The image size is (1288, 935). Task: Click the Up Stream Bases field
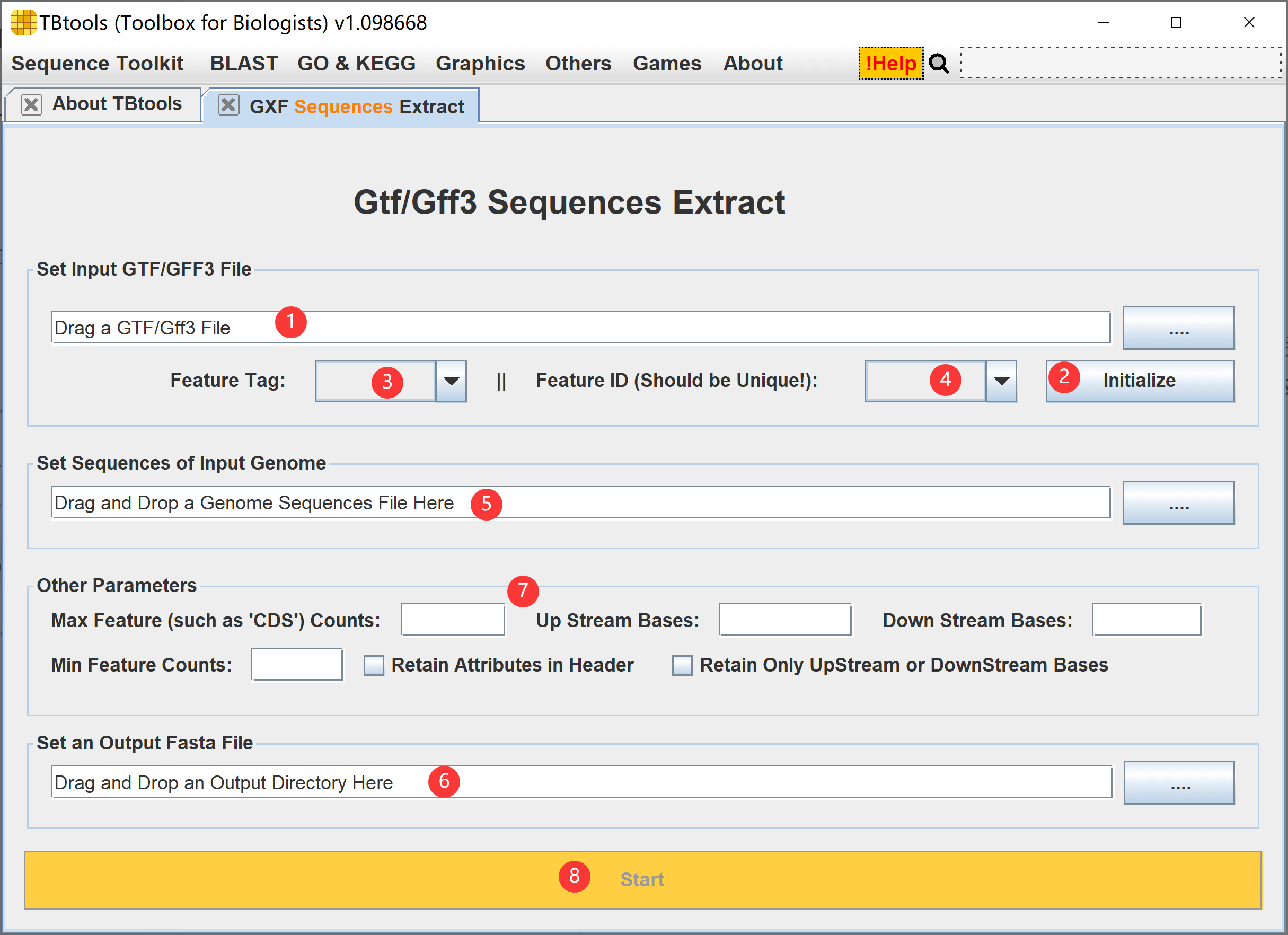[785, 620]
